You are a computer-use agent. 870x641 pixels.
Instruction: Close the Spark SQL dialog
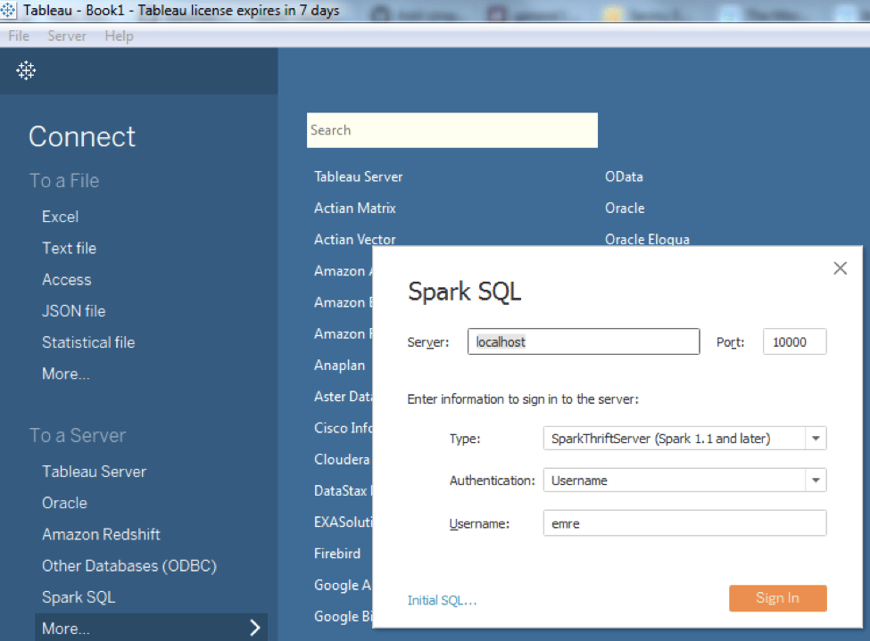tap(840, 269)
